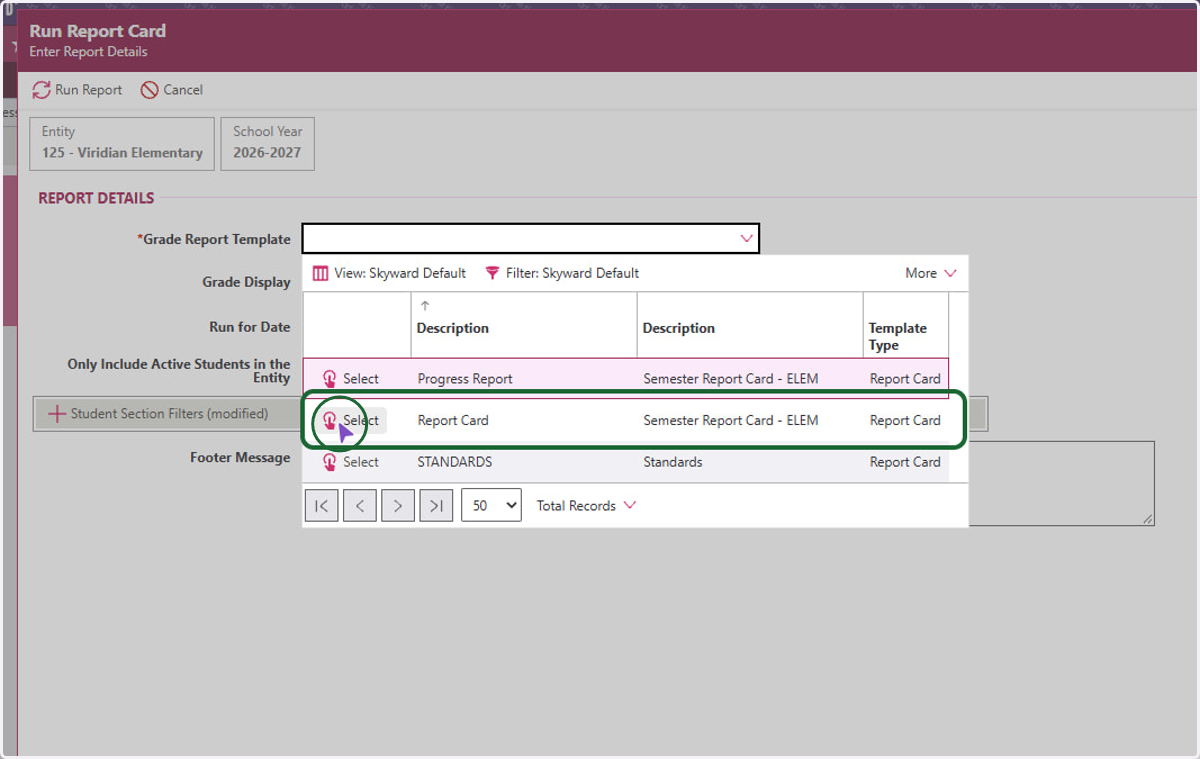Image resolution: width=1200 pixels, height=759 pixels.
Task: Click the Cancel circle-slash icon
Action: click(x=149, y=90)
